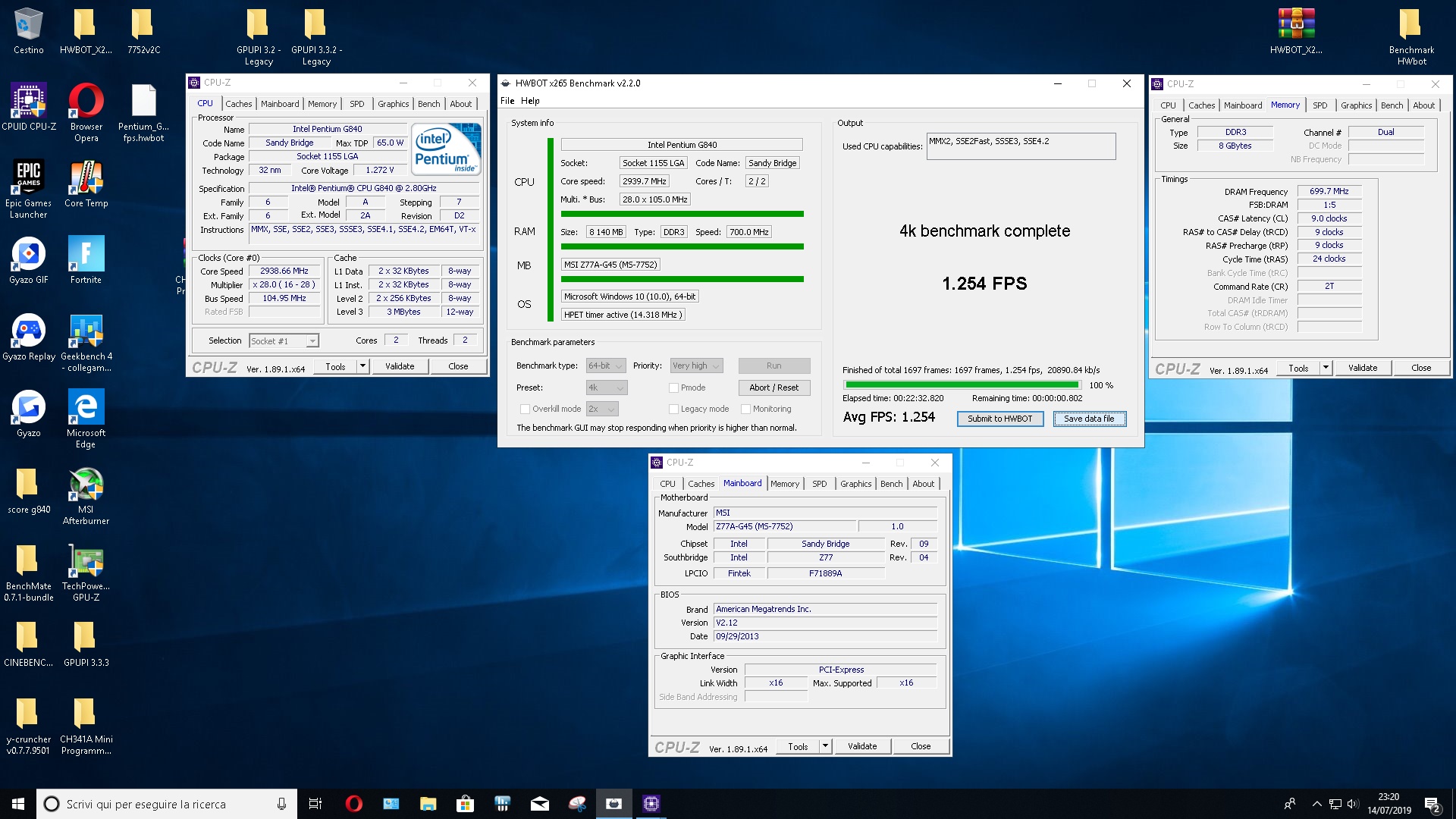Open Microsoft Store from the taskbar
Screen dimensions: 1456x819
click(x=465, y=804)
